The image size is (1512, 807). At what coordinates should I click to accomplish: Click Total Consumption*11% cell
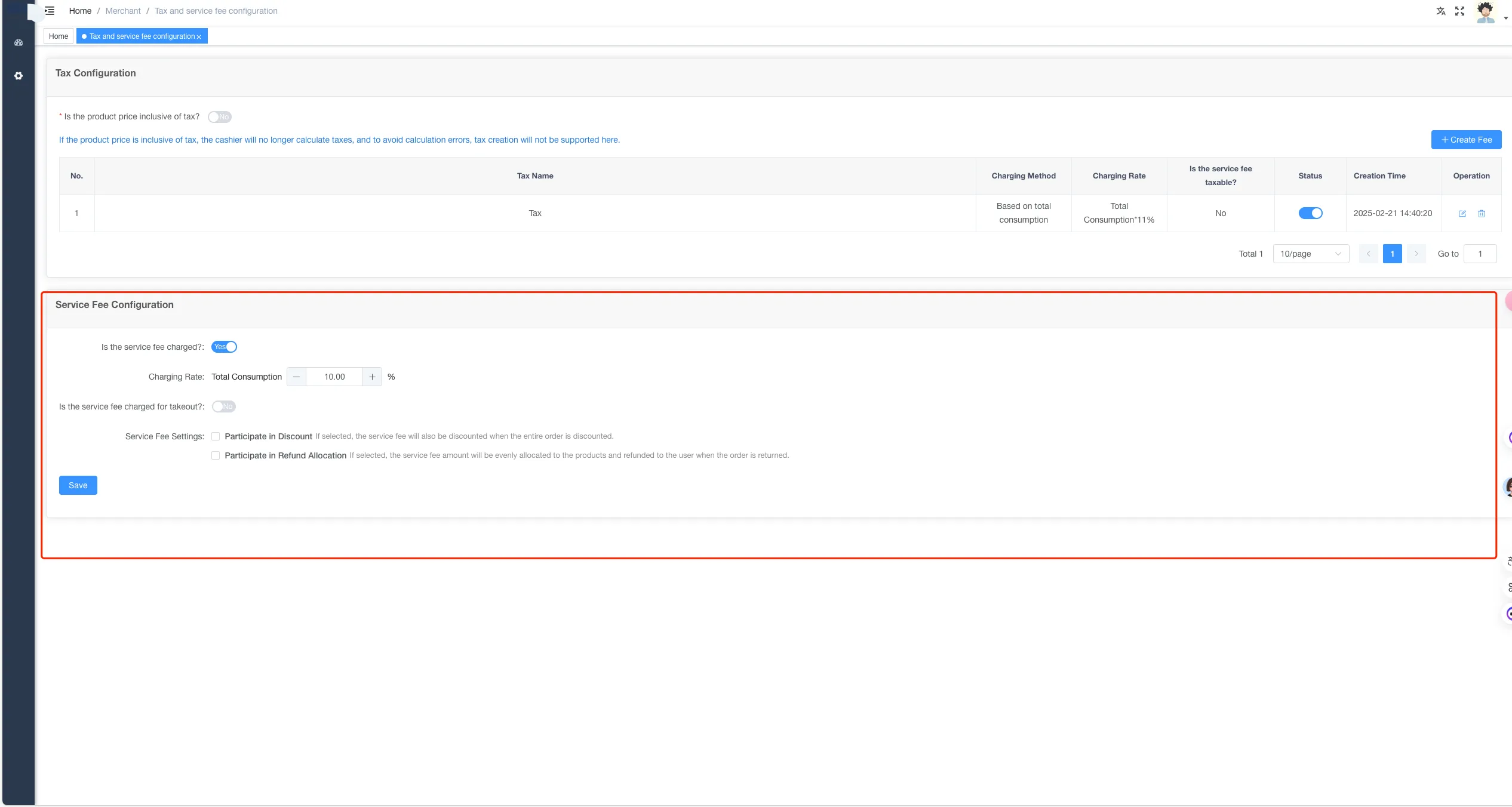(x=1119, y=213)
